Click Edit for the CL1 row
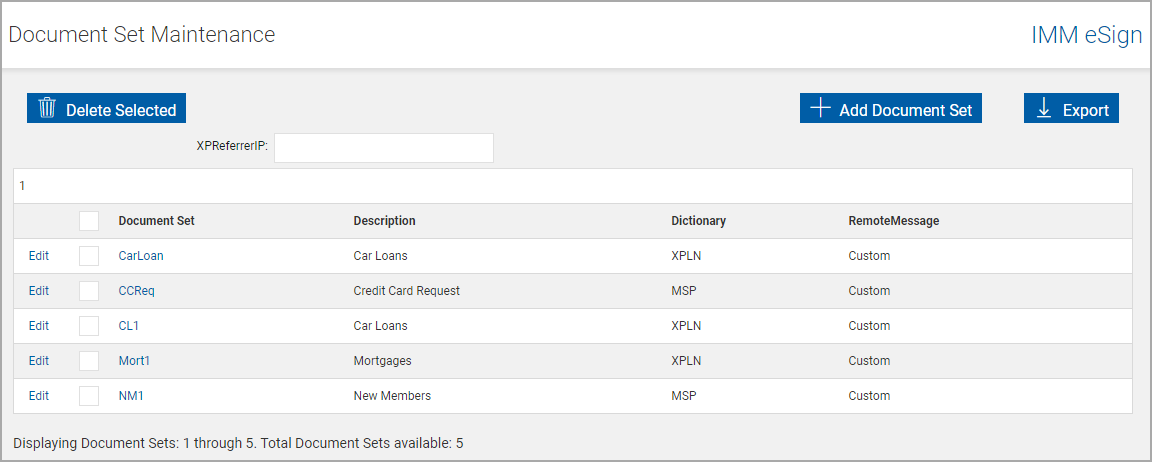 [x=39, y=326]
